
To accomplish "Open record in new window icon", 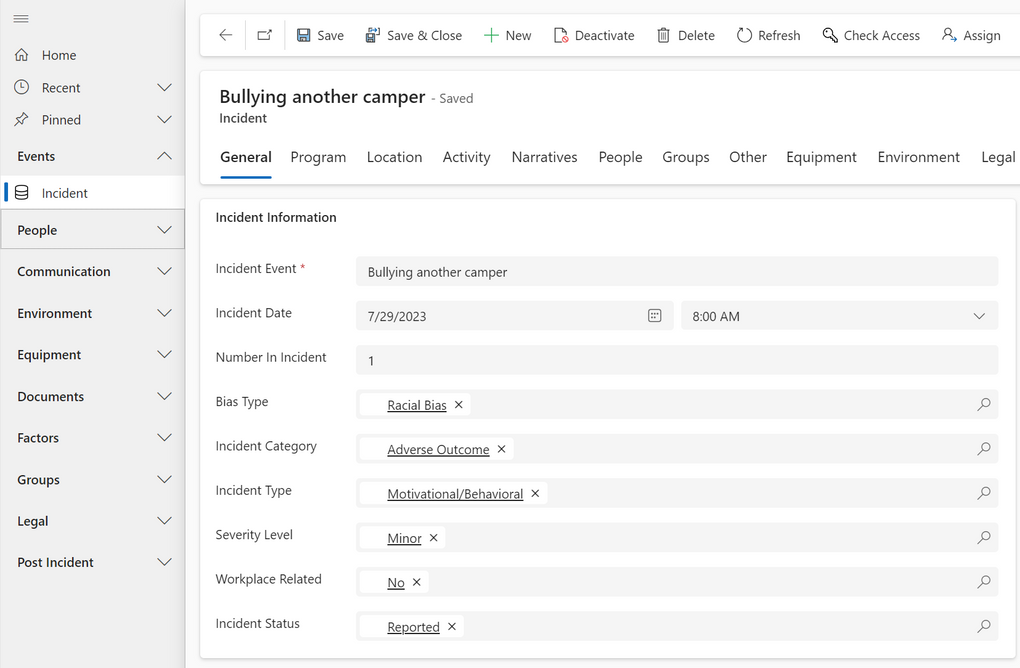I will coord(264,35).
